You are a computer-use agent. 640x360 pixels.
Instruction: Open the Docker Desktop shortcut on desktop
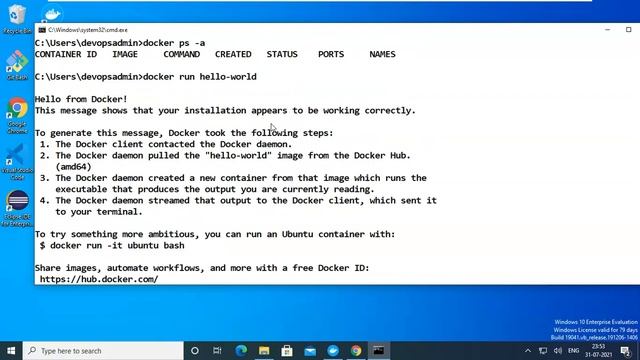pos(52,14)
